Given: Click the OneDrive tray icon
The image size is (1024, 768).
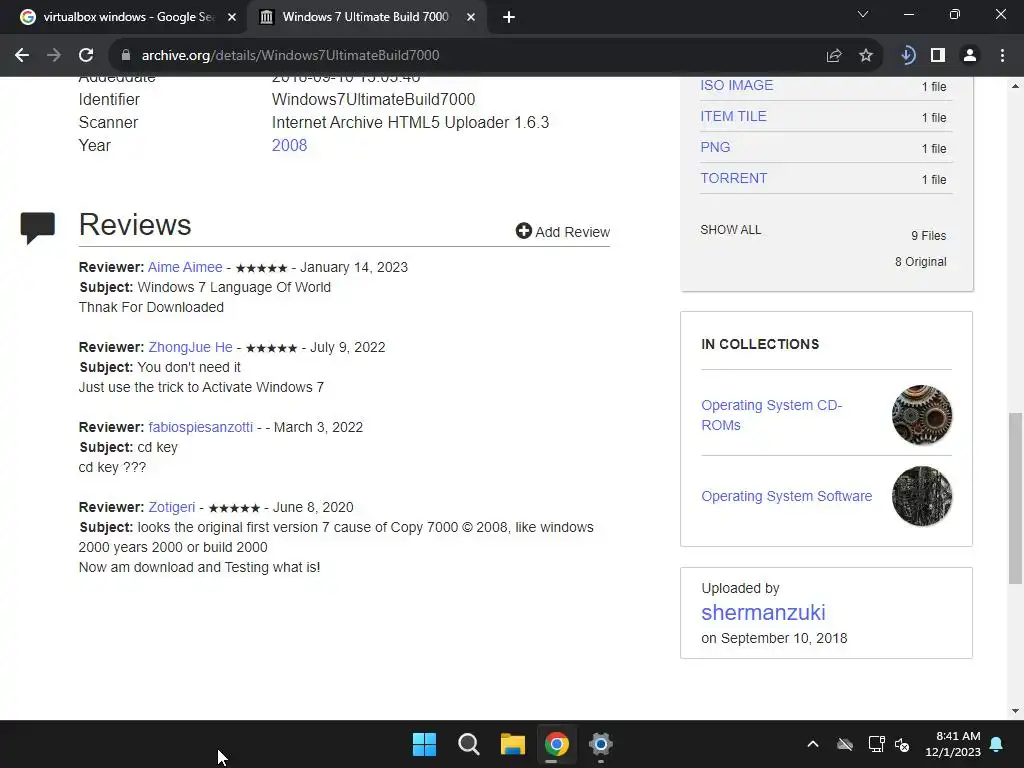Looking at the screenshot, I should pos(845,744).
